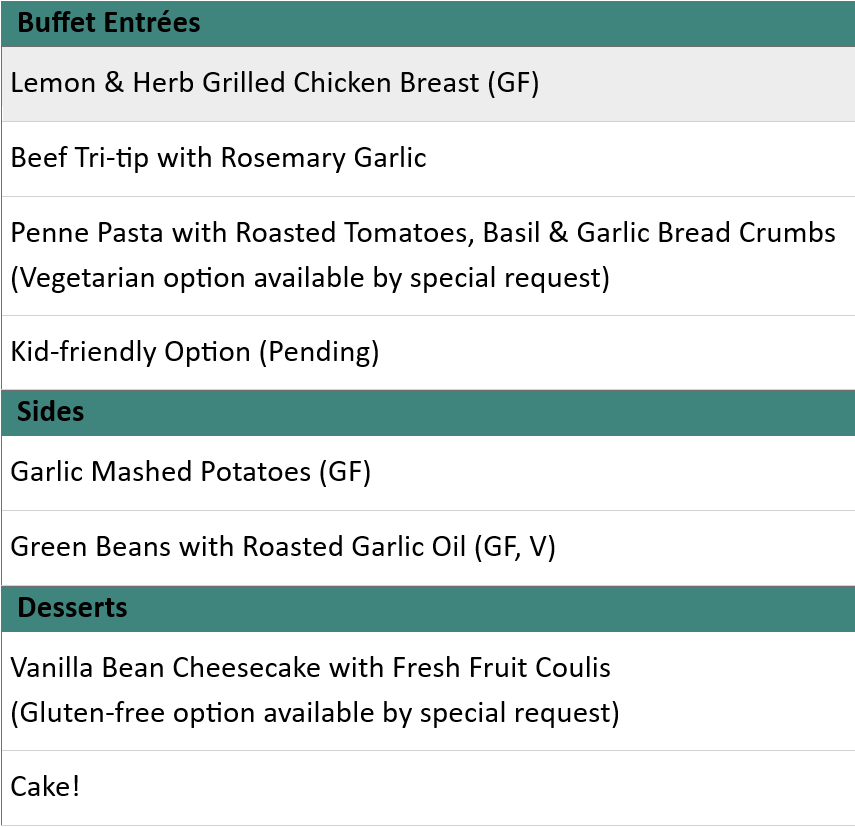Click the Vanilla Bean Cheesecake with Fresh Fruit Coulis line
The image size is (855, 827).
click(310, 668)
